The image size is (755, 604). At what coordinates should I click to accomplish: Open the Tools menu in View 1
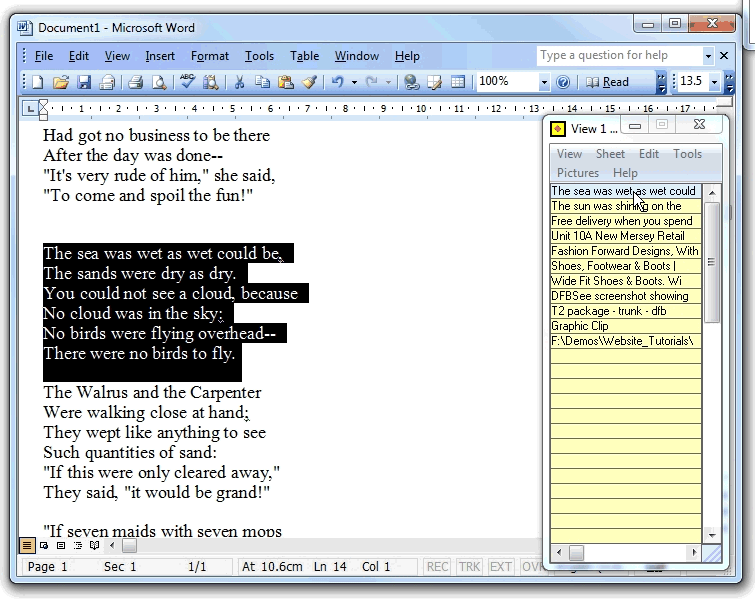(687, 154)
